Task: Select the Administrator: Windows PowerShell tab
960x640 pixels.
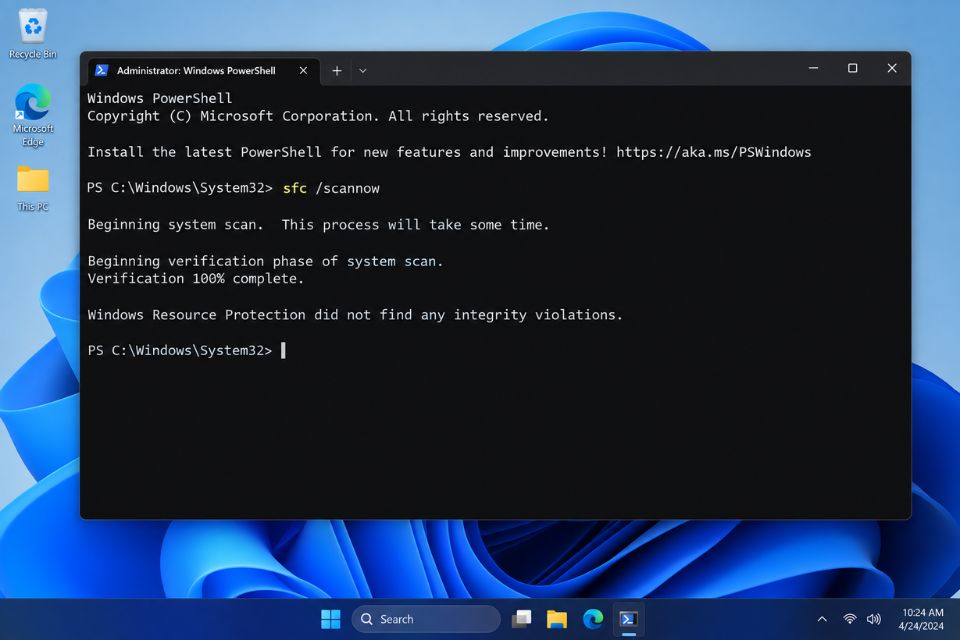Action: coord(203,70)
